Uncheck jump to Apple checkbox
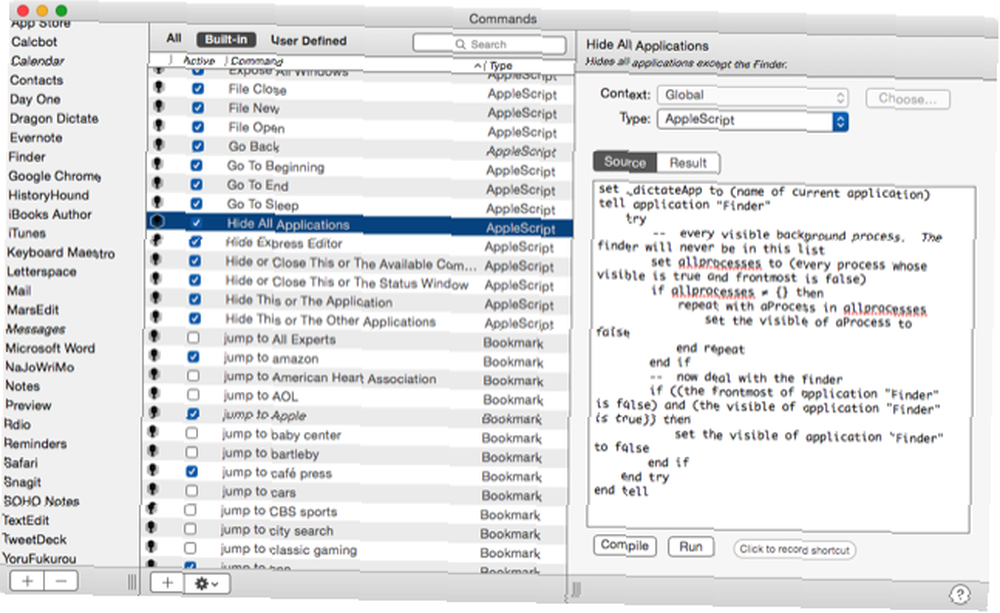Viewport: 1000px width, 613px height. (x=193, y=414)
